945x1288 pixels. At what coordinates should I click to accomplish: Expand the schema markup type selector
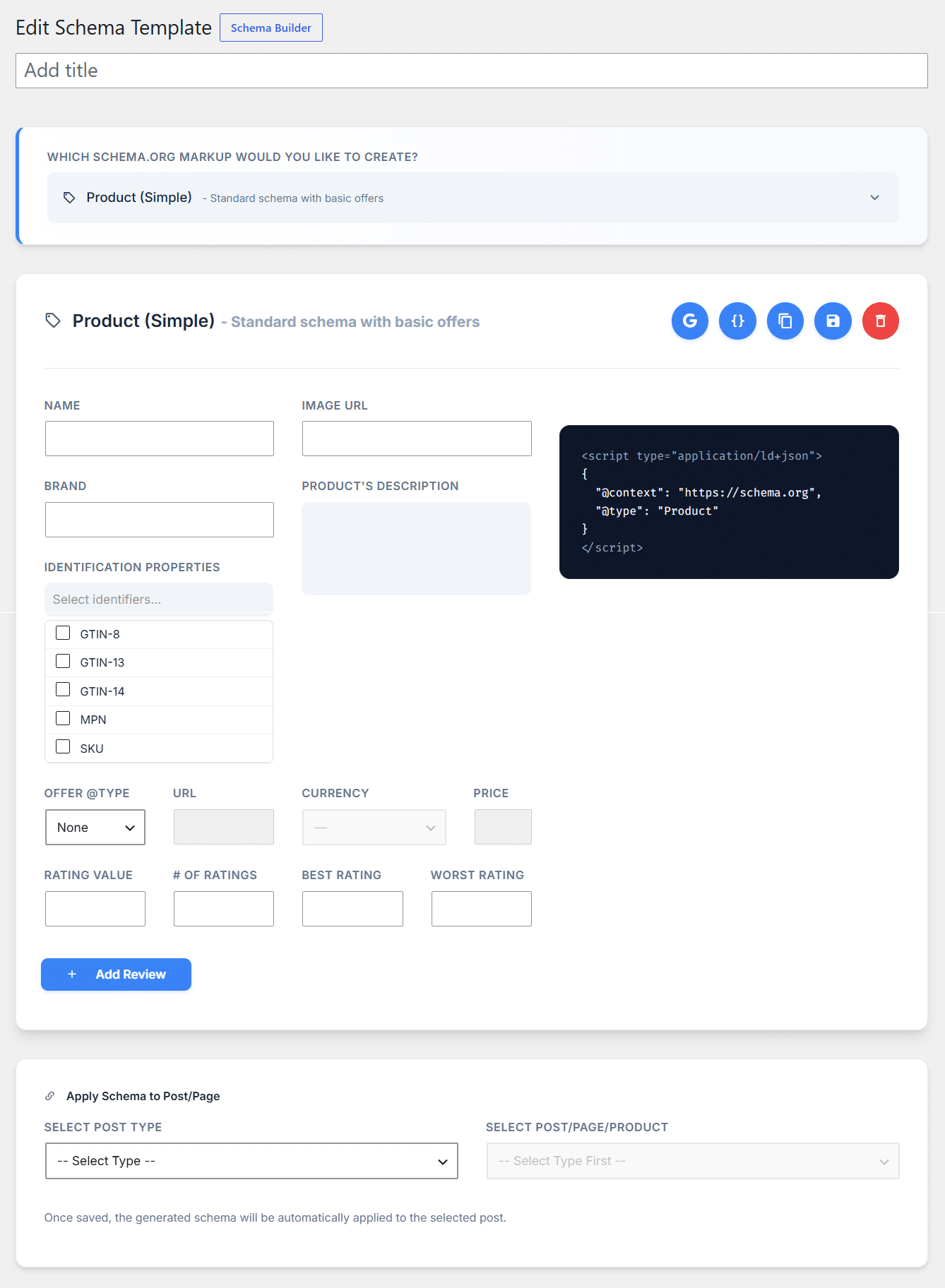pos(473,198)
